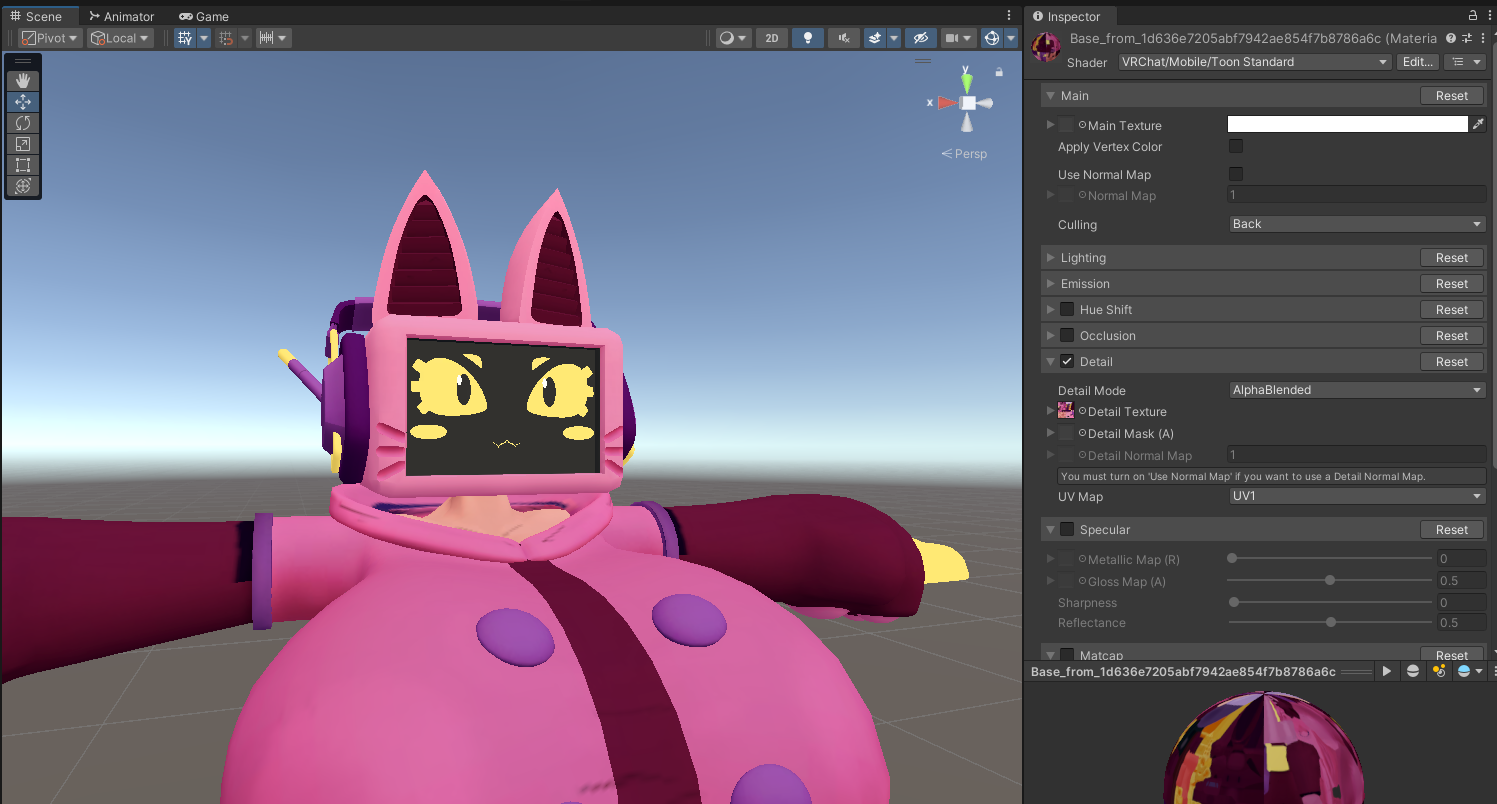Open the Culling dropdown set to Back
Image resolution: width=1497 pixels, height=804 pixels.
[x=1357, y=224]
